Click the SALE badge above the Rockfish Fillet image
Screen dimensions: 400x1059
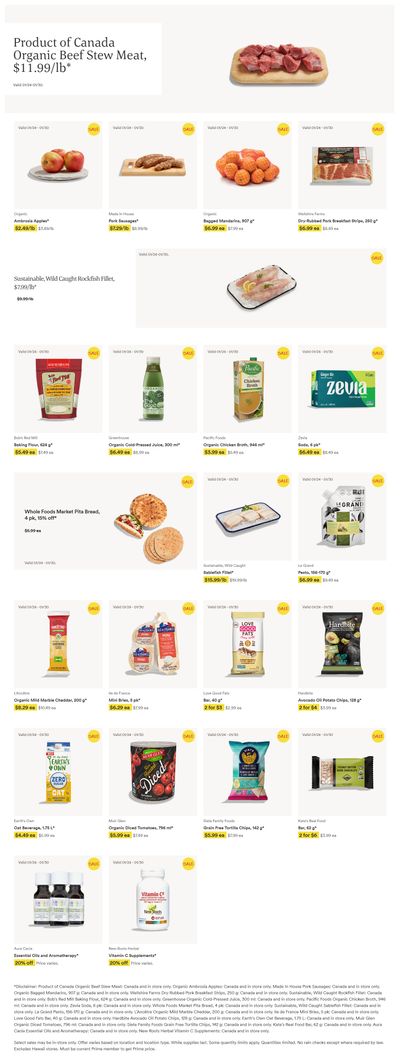(x=377, y=257)
